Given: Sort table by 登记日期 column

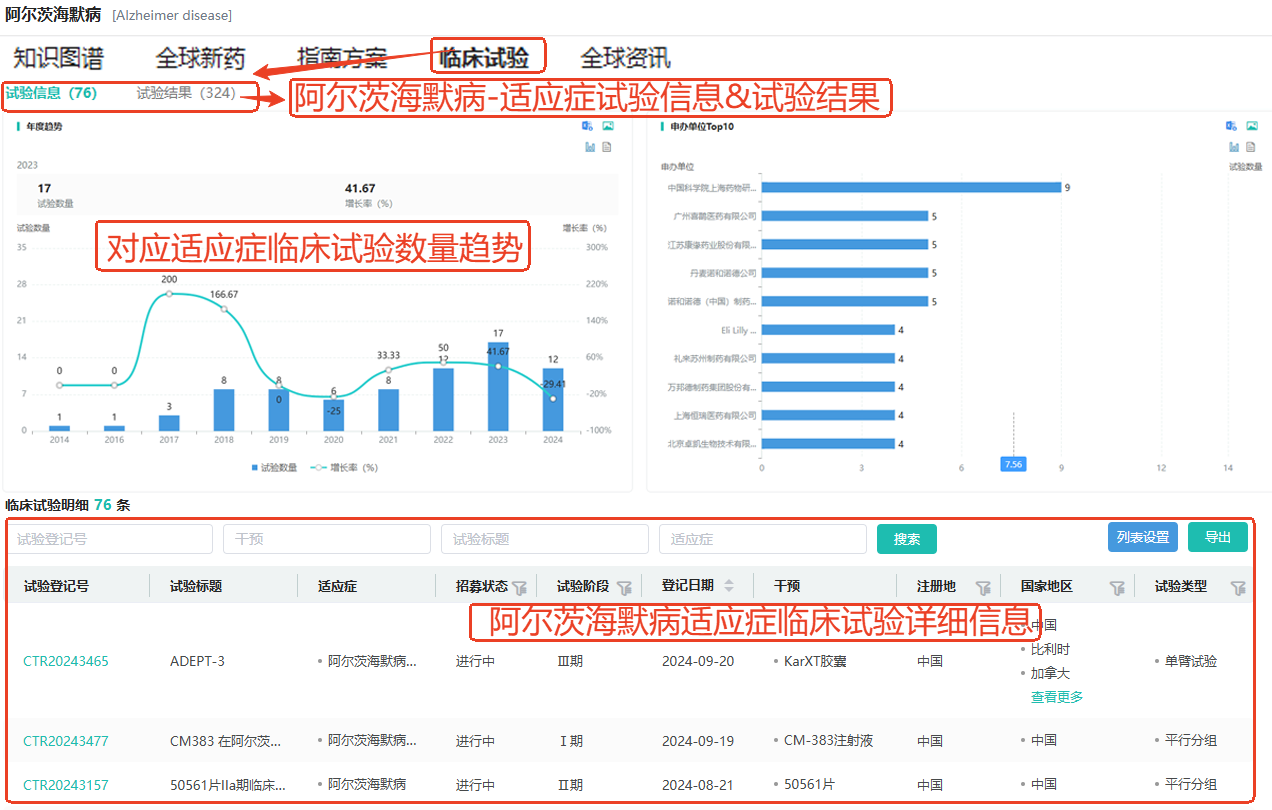Looking at the screenshot, I should [729, 587].
